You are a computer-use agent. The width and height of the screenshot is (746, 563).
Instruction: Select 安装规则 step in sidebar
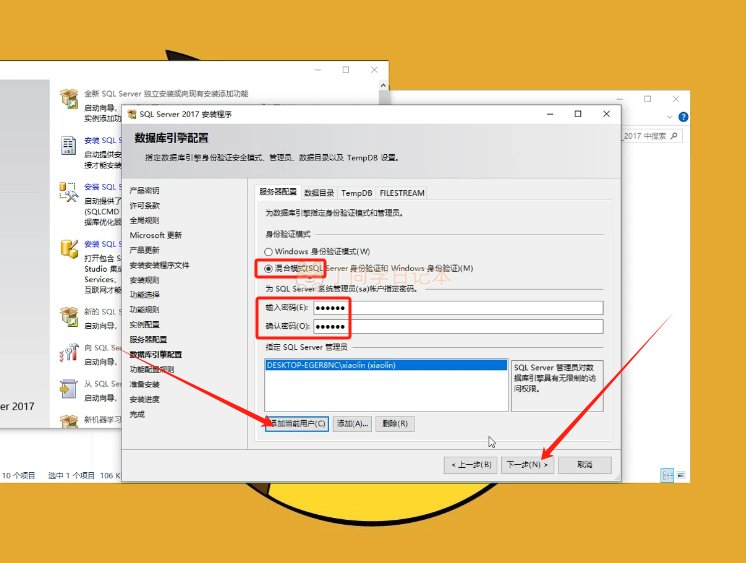[144, 280]
